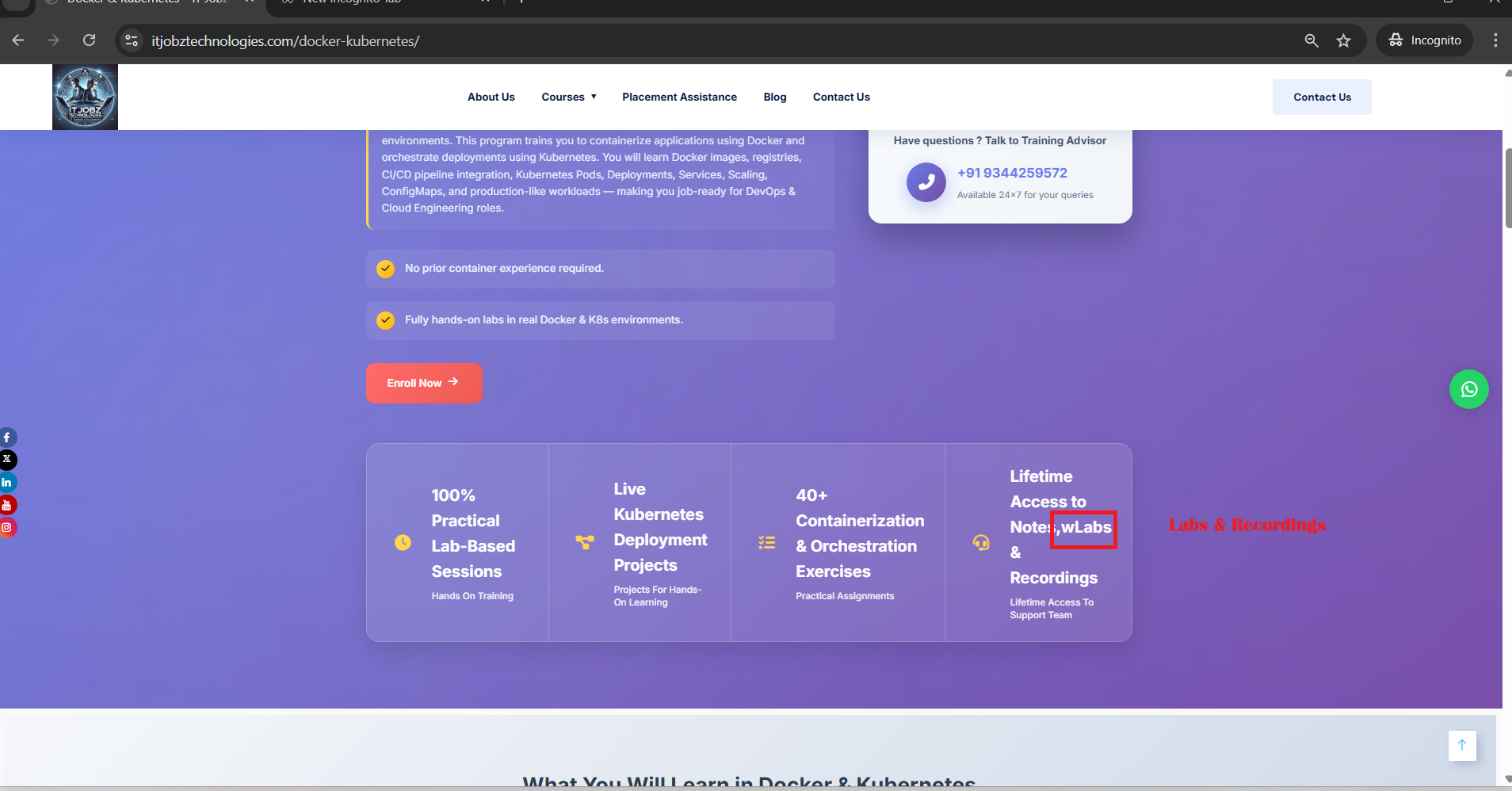
Task: Click the floating WhatsApp chat icon
Action: (x=1468, y=389)
